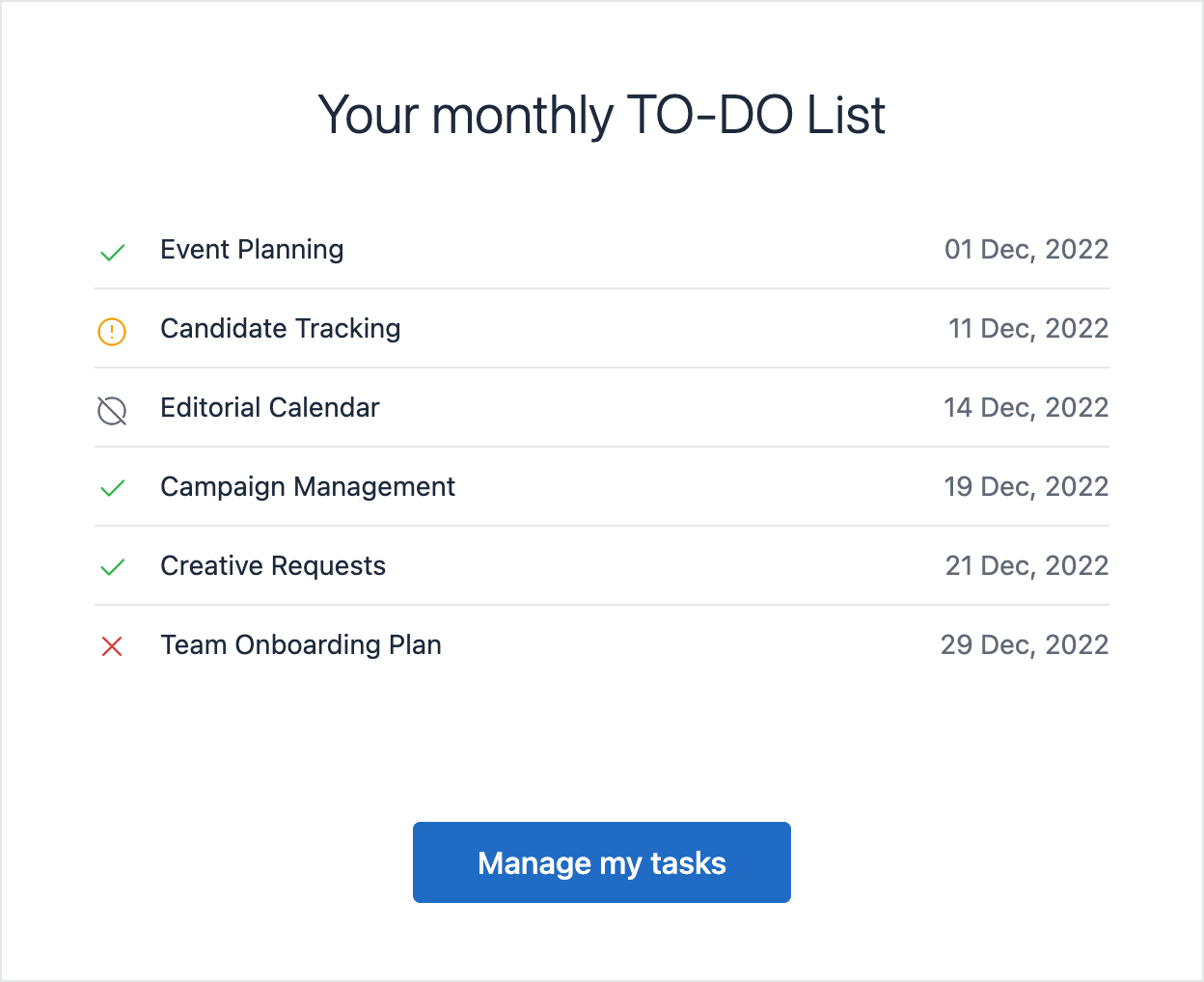Click the green checkmark beside Event Planning

112,252
